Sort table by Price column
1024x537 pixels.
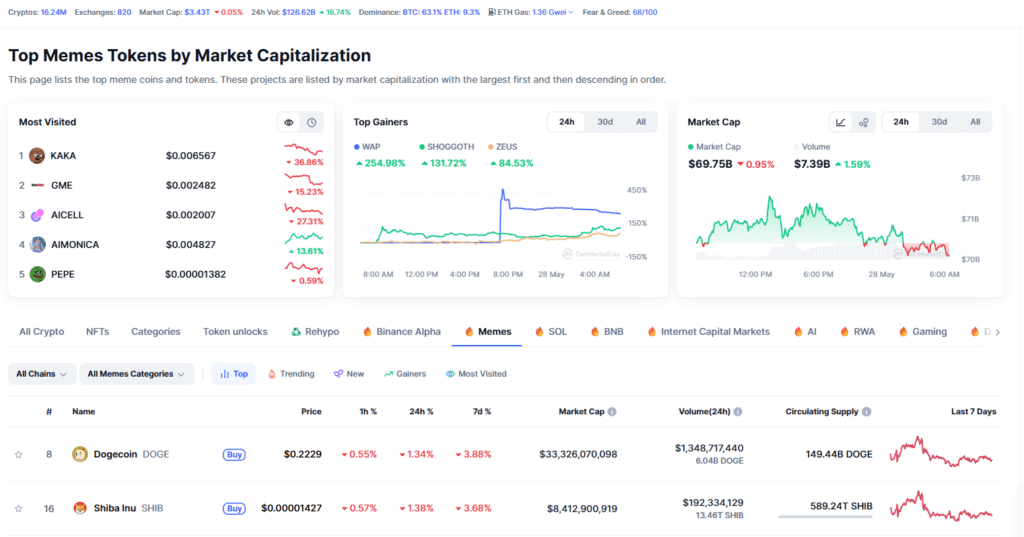tap(311, 412)
